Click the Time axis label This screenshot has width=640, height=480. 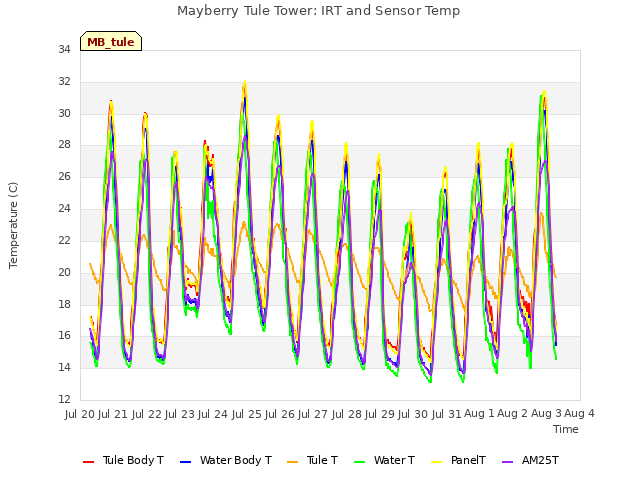pyautogui.click(x=566, y=429)
